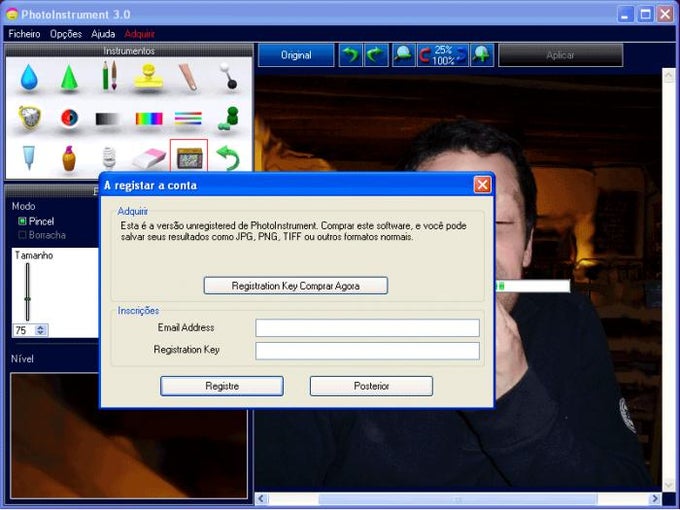This screenshot has height=510, width=680.
Task: Pick the pencil and brush tool
Action: (109, 75)
